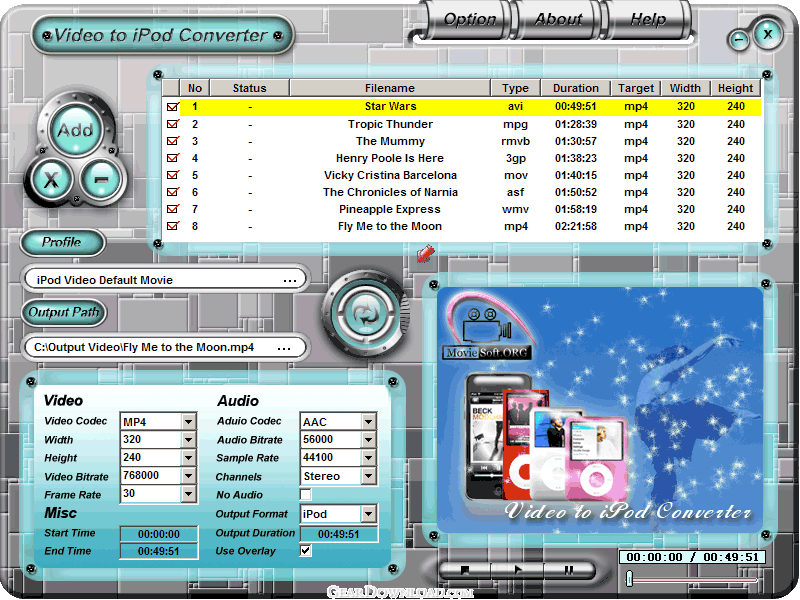Open the video Width dropdown
Image resolution: width=800 pixels, height=600 pixels.
pyautogui.click(x=188, y=439)
